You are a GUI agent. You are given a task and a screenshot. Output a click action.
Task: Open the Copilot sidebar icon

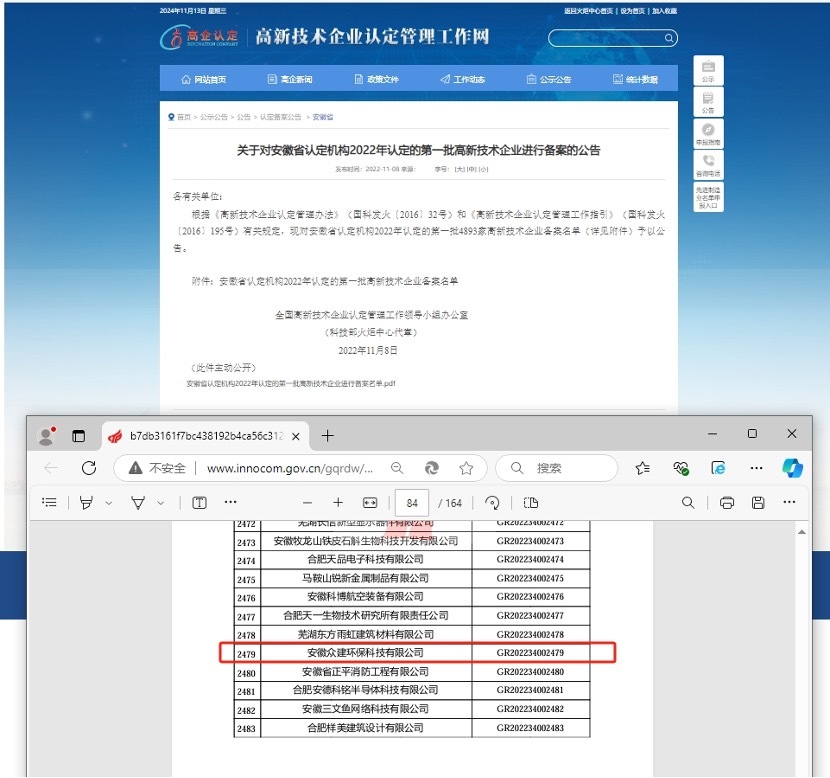[792, 468]
